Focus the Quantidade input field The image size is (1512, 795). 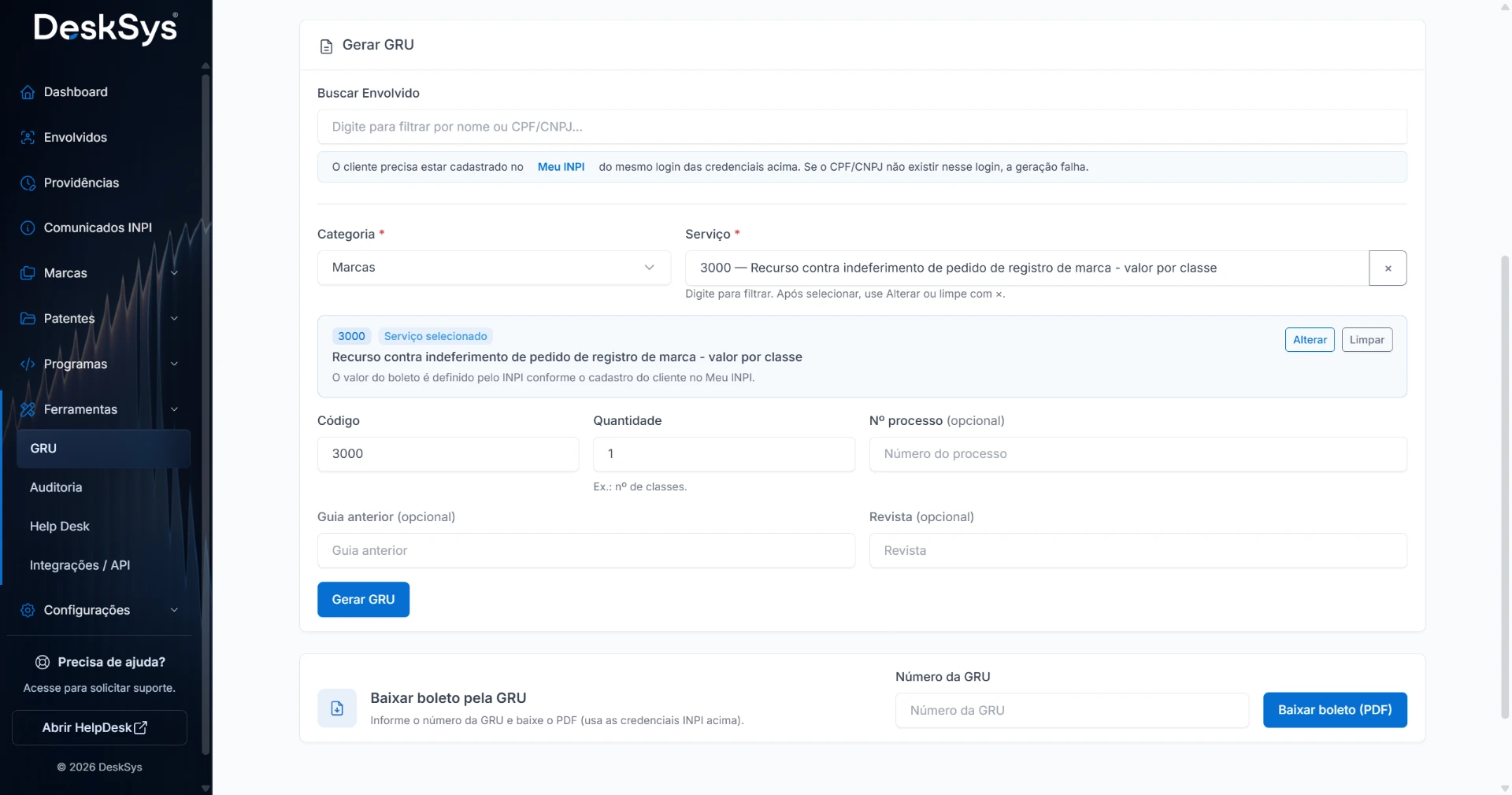[x=724, y=454]
